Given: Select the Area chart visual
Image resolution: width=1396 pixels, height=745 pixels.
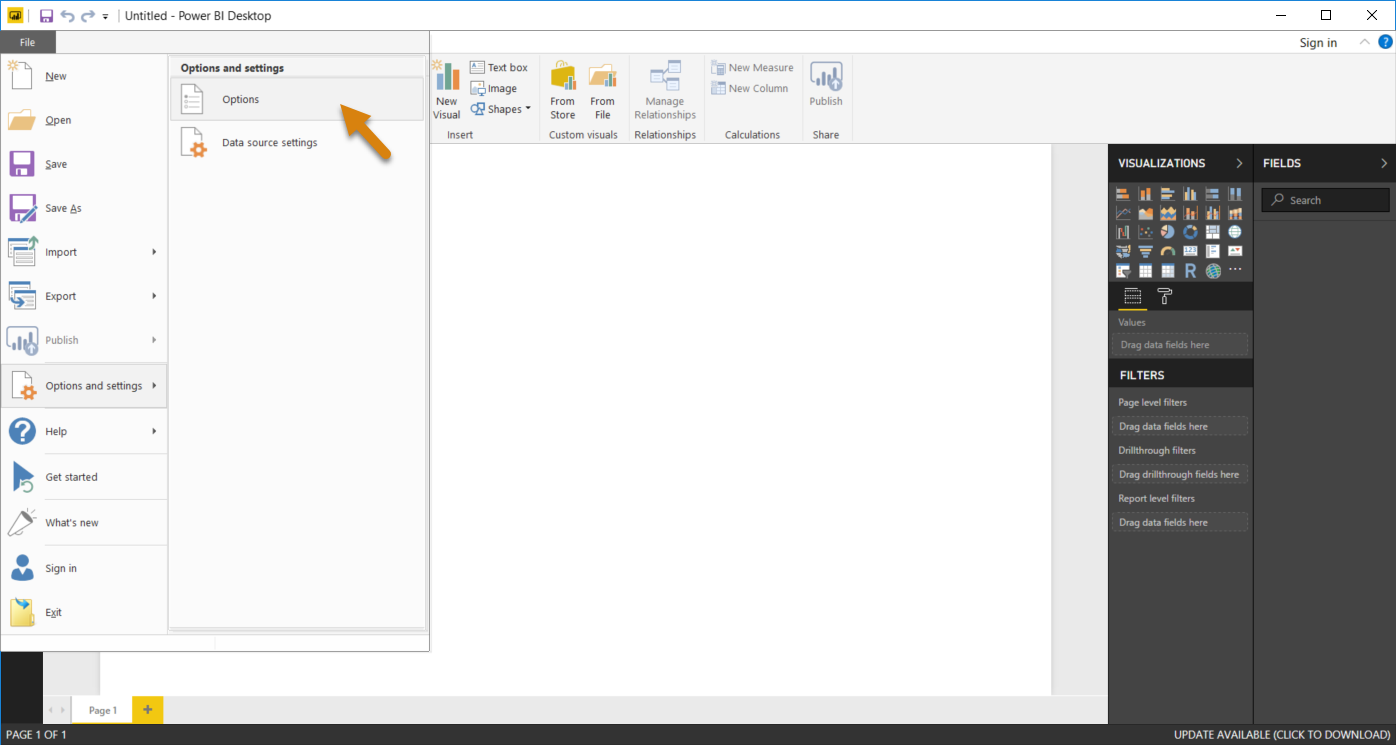Looking at the screenshot, I should [1145, 213].
